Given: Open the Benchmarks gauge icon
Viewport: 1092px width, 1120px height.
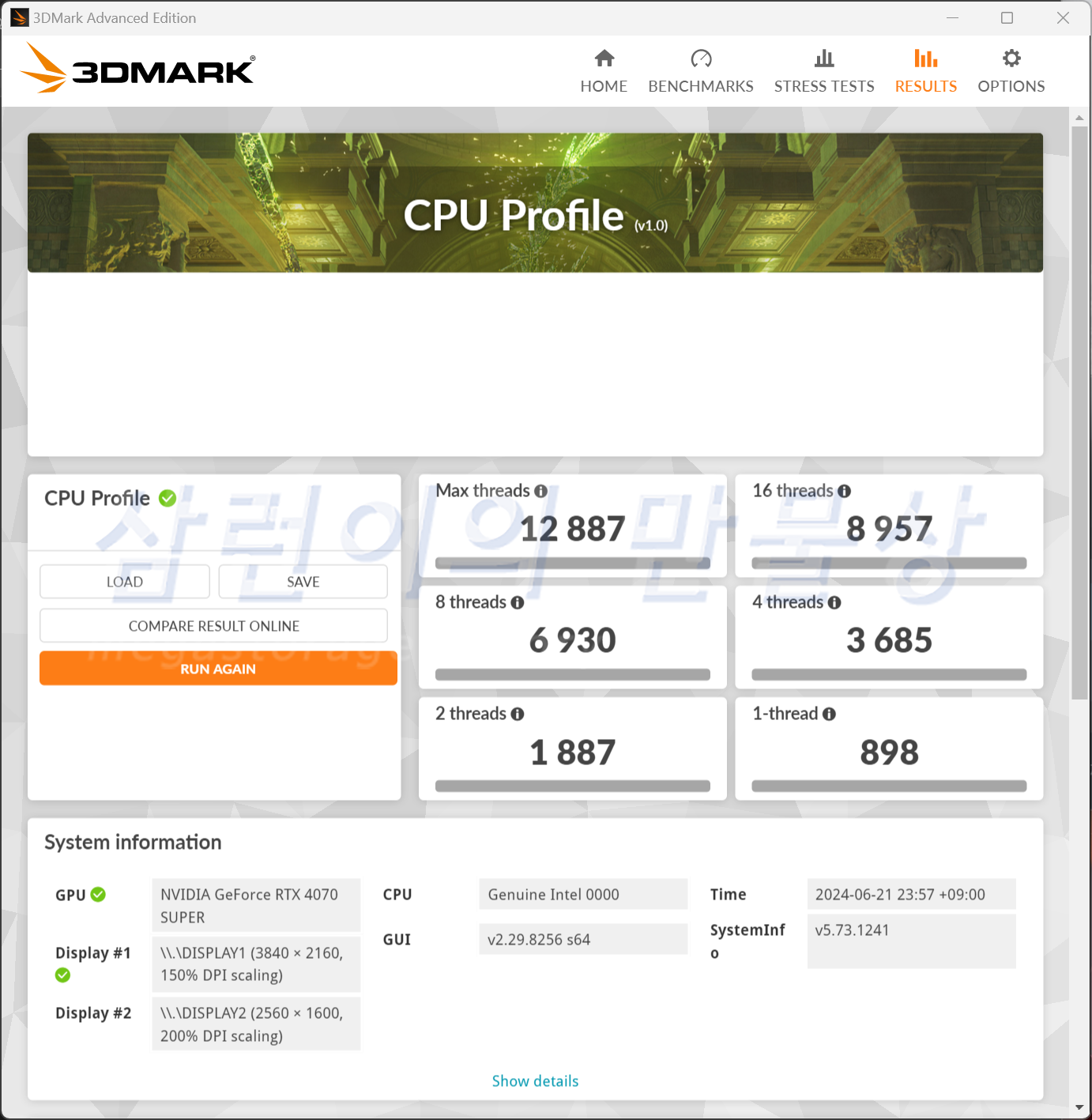Looking at the screenshot, I should (701, 58).
